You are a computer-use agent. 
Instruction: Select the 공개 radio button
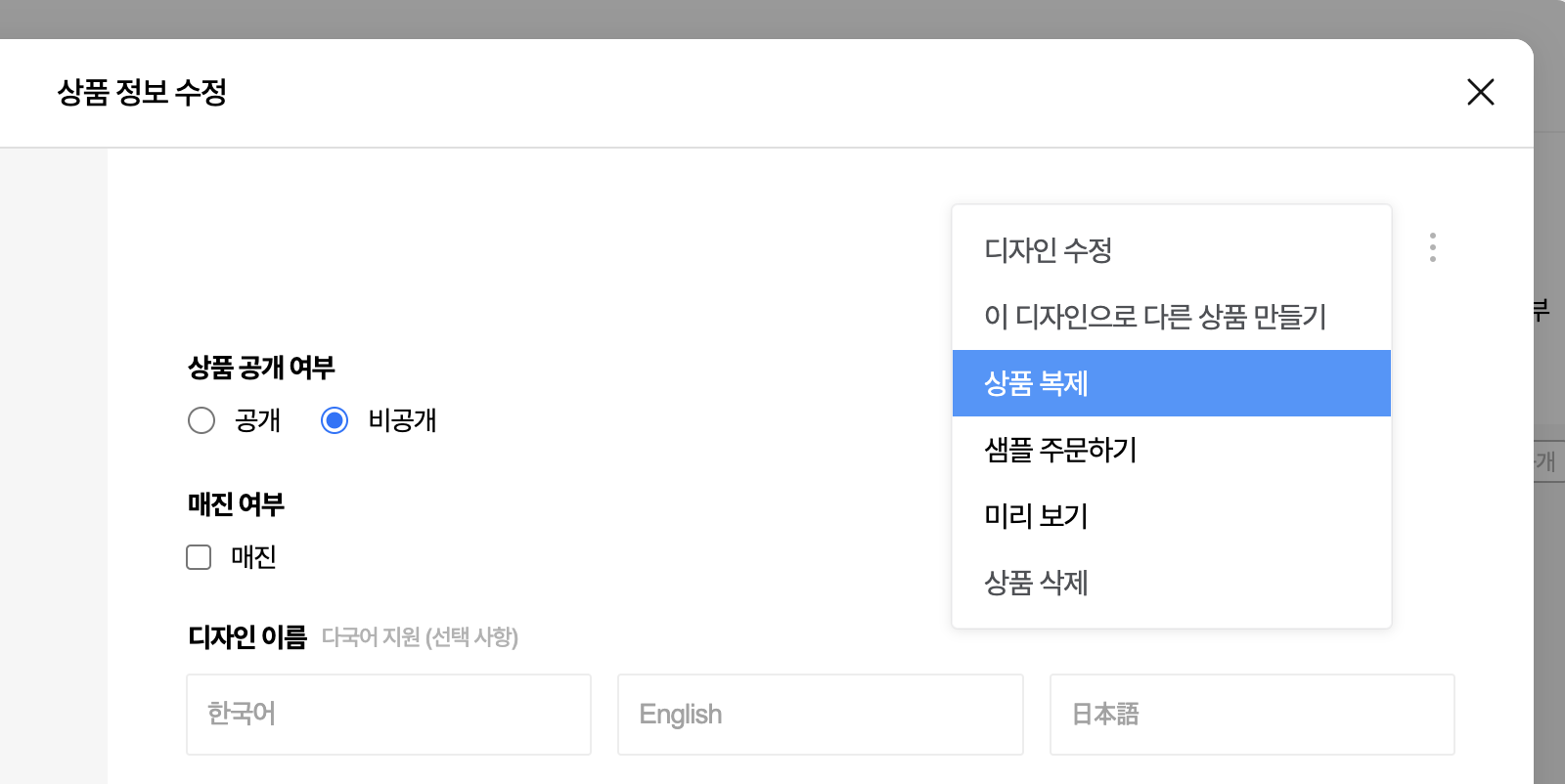pyautogui.click(x=201, y=420)
